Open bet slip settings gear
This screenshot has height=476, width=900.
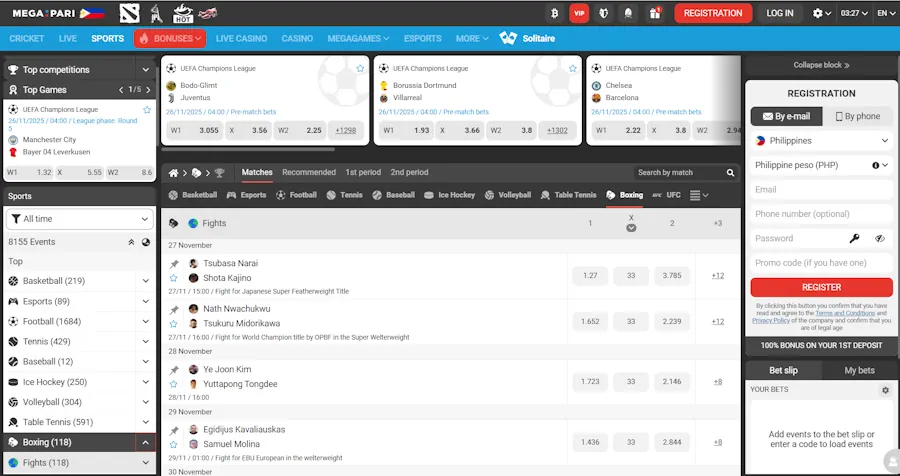(x=885, y=390)
